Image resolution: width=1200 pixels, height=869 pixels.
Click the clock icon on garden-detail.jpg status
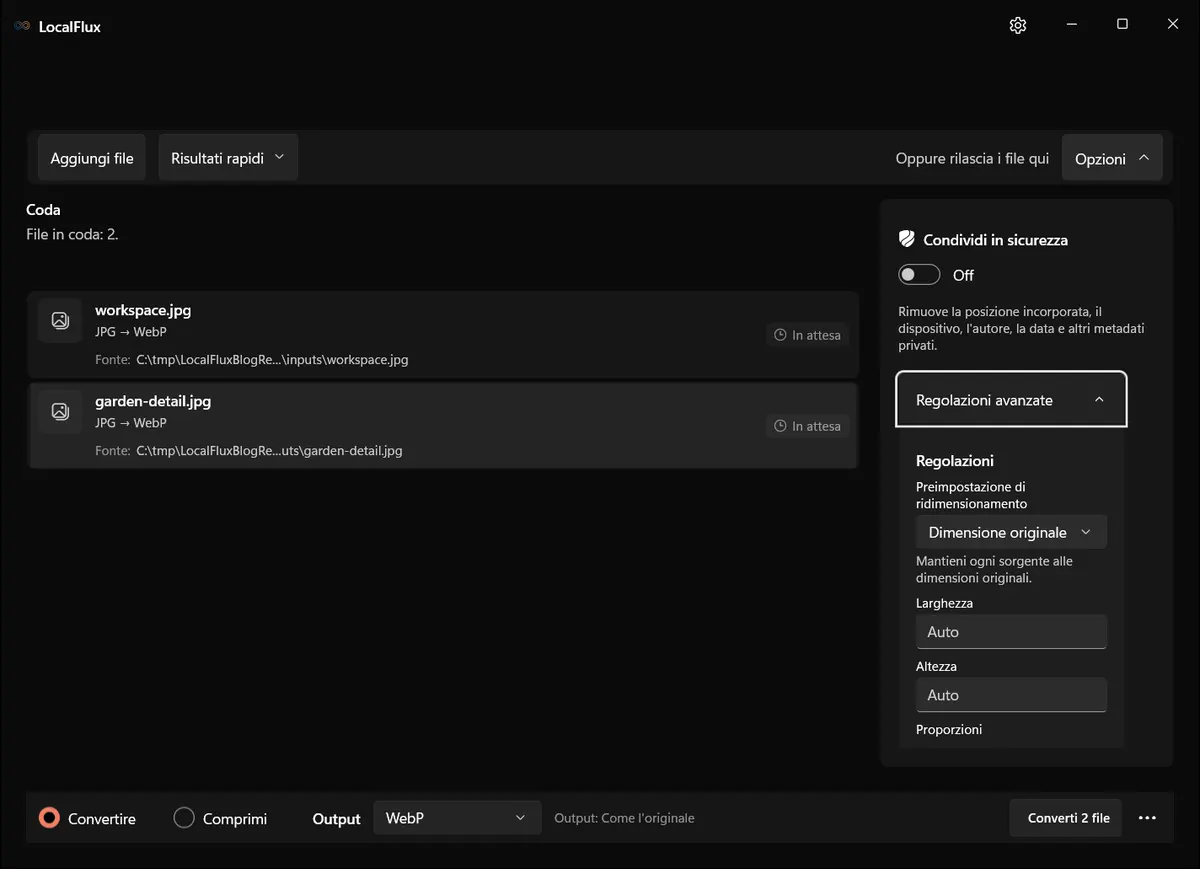(781, 426)
